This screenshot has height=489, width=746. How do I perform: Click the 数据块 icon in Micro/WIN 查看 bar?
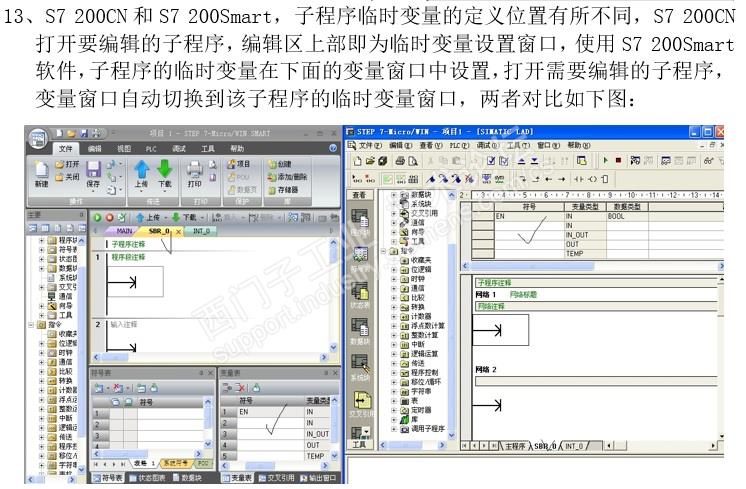pyautogui.click(x=360, y=328)
